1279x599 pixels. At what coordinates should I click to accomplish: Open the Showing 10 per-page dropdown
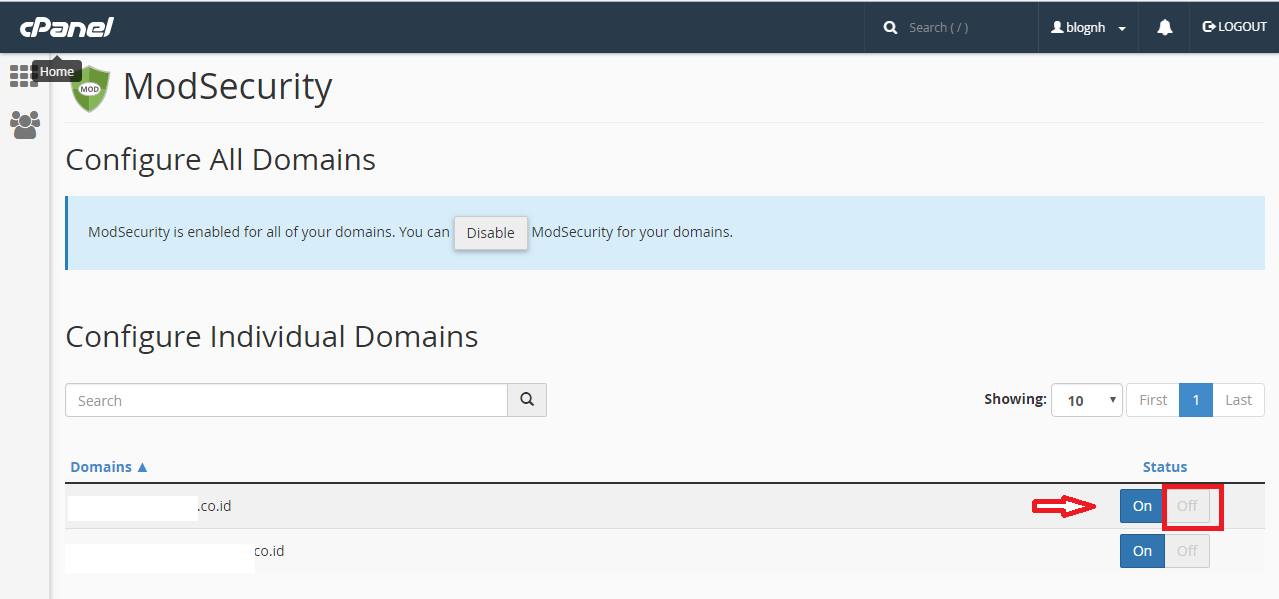pyautogui.click(x=1086, y=400)
